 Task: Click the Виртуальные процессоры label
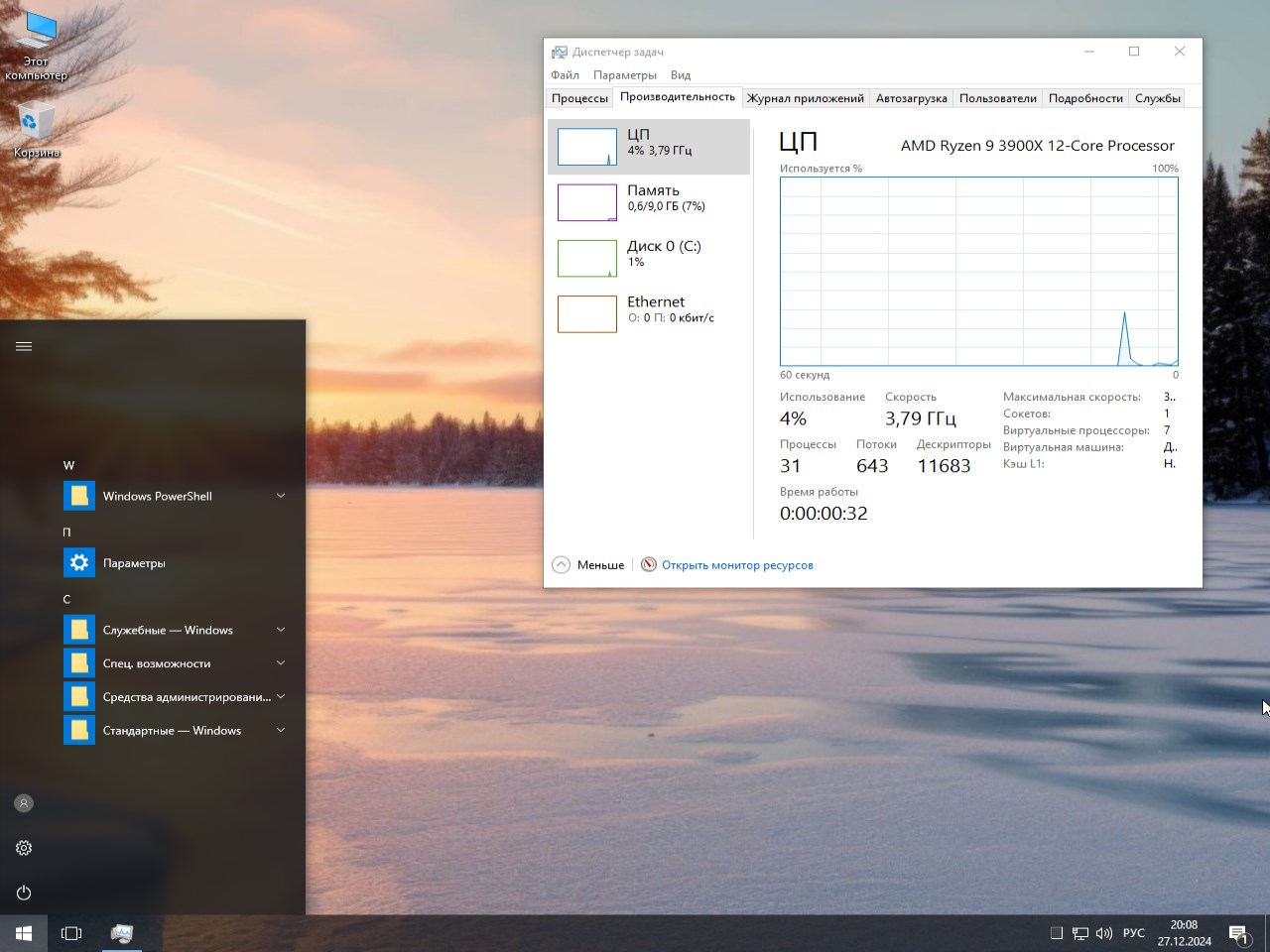point(1077,430)
